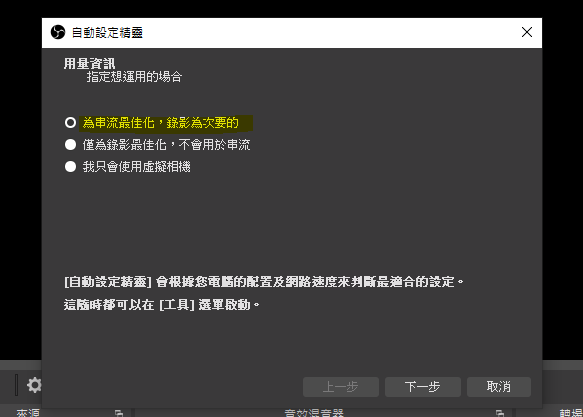This screenshot has width=583, height=417.
Task: Click the OBS logo in the title bar
Action: [x=58, y=32]
